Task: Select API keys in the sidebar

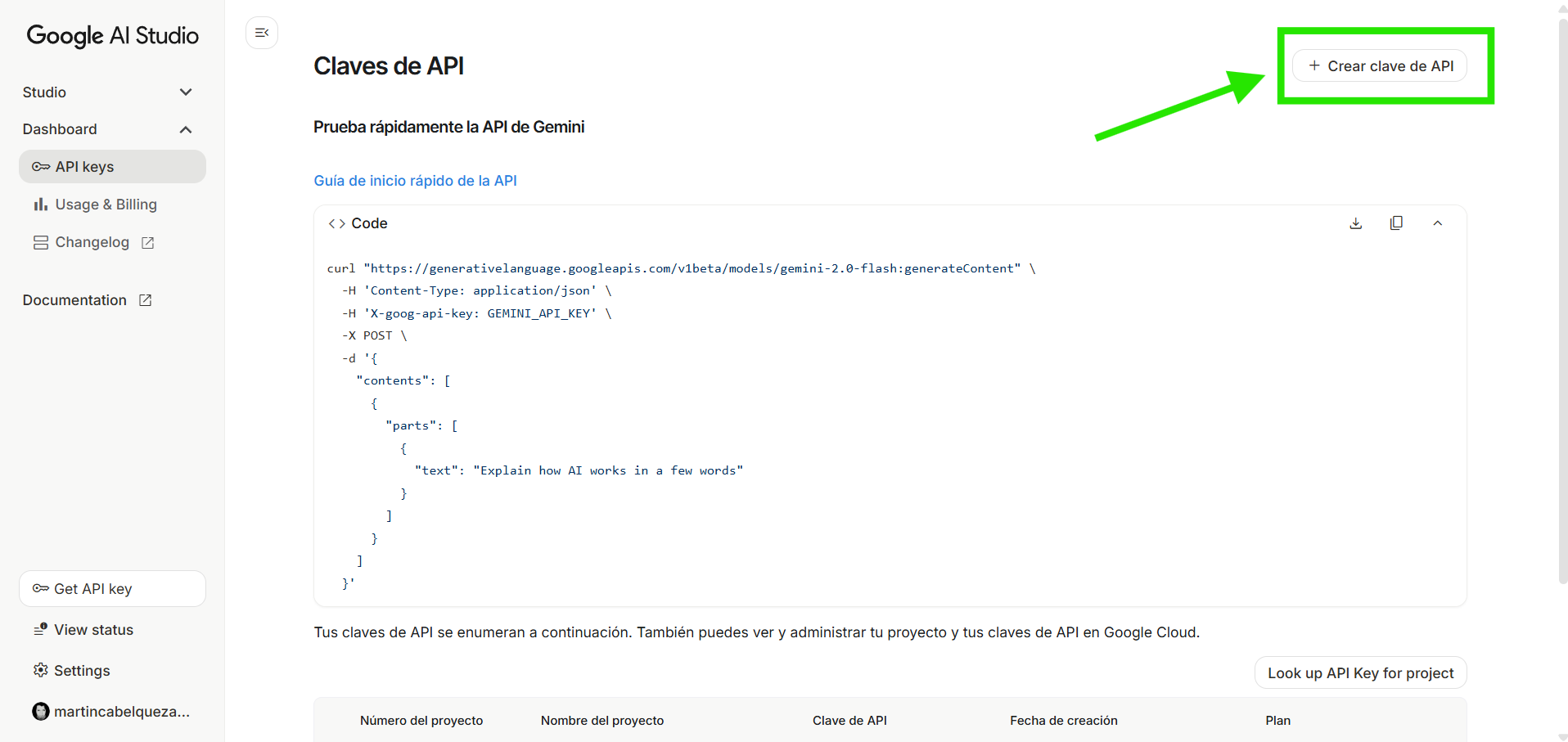Action: click(112, 167)
